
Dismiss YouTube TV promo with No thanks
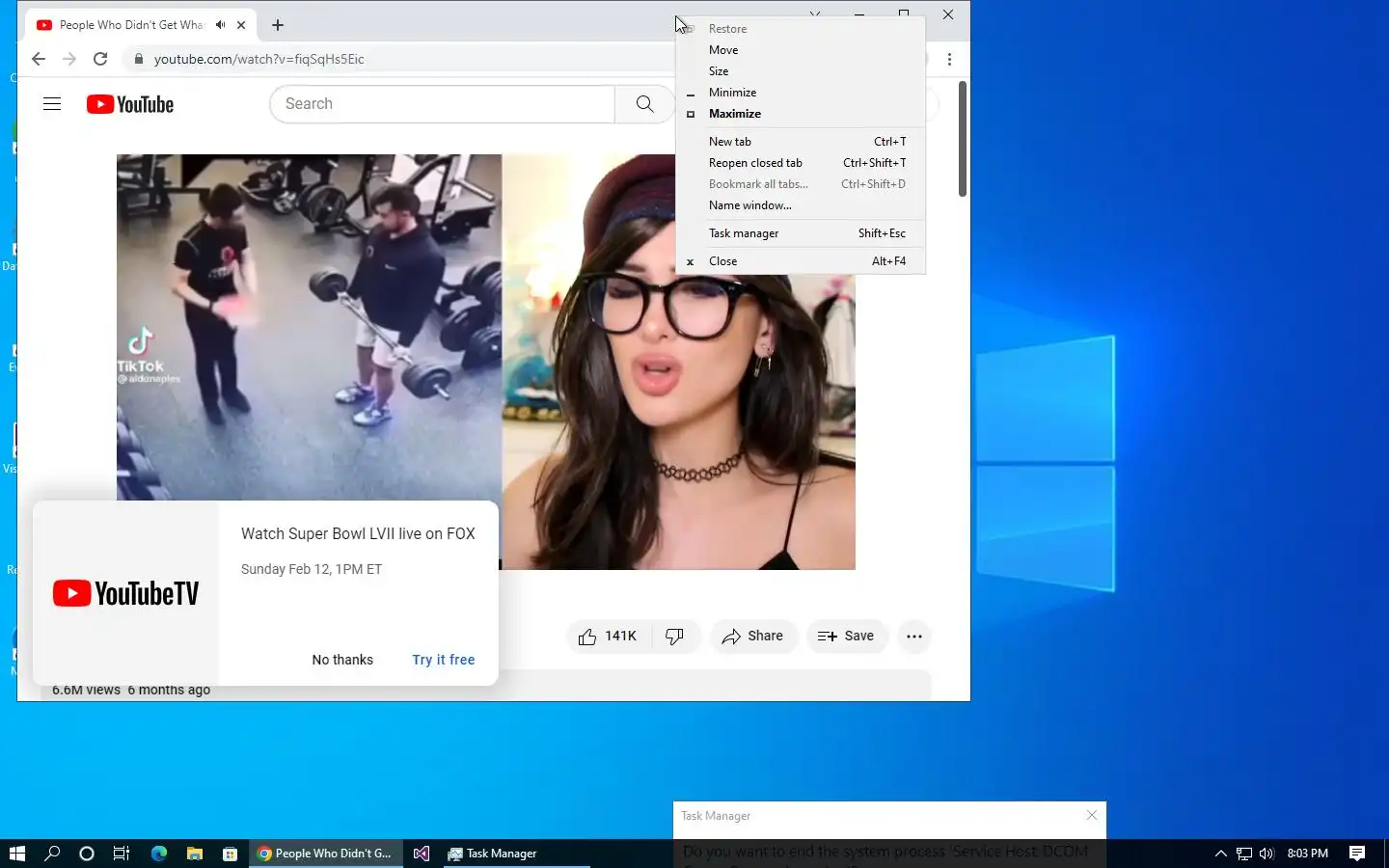(x=342, y=660)
